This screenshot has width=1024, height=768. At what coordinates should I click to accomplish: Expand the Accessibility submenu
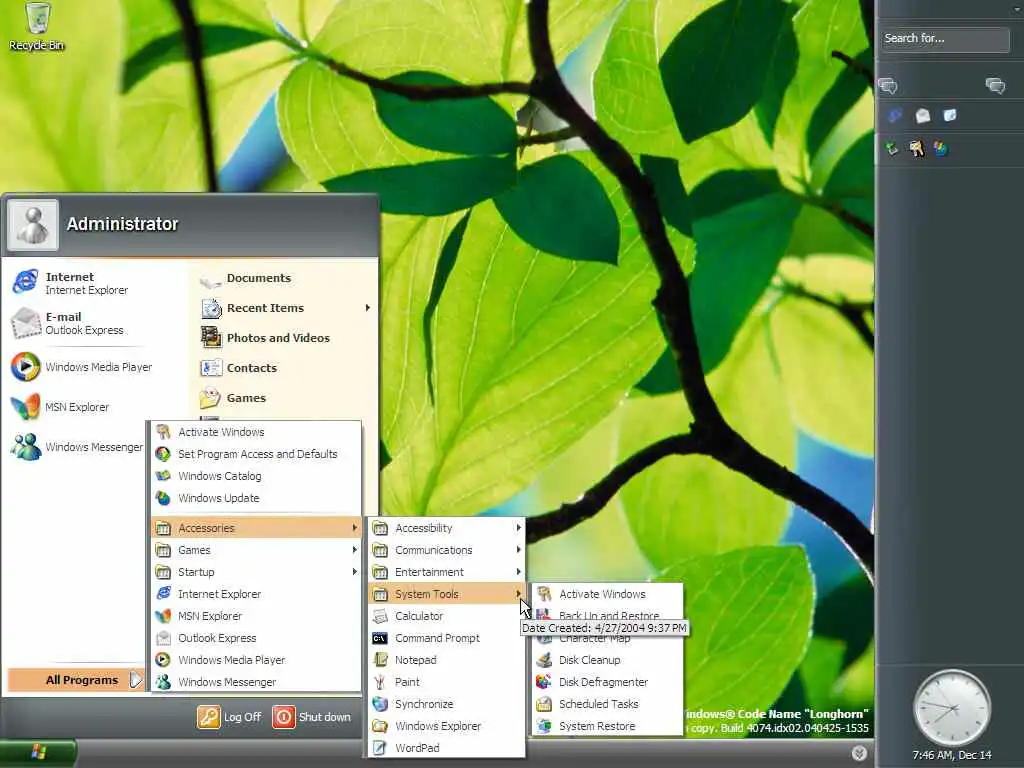[447, 528]
